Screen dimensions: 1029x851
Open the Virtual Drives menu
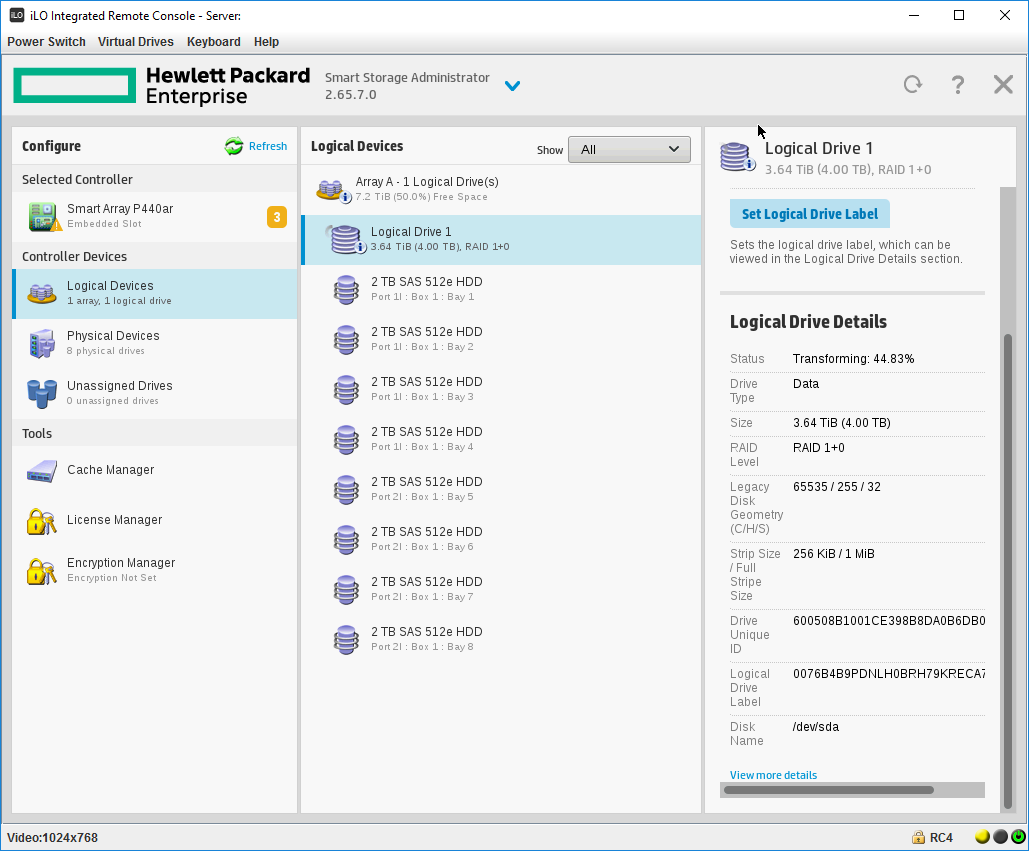[136, 41]
